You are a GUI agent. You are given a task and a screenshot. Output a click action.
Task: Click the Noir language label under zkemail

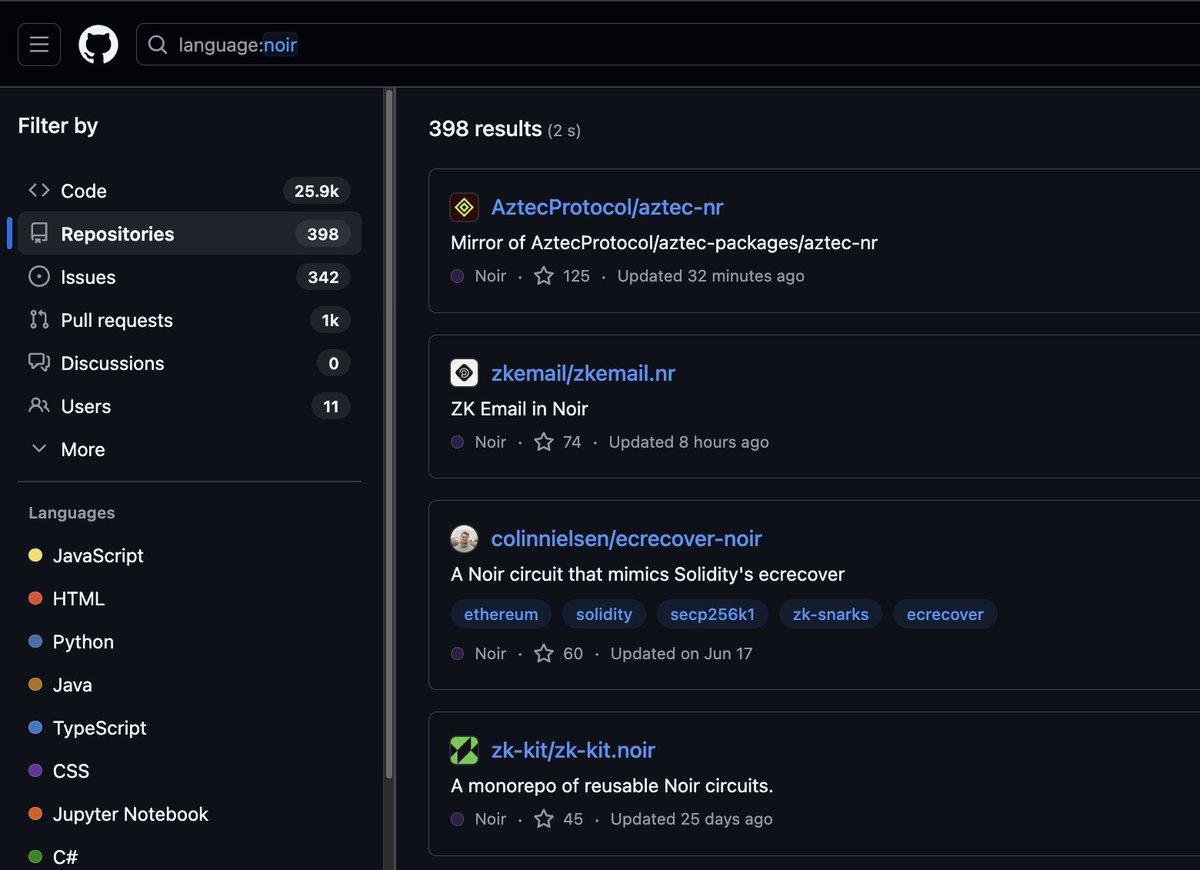tap(490, 442)
